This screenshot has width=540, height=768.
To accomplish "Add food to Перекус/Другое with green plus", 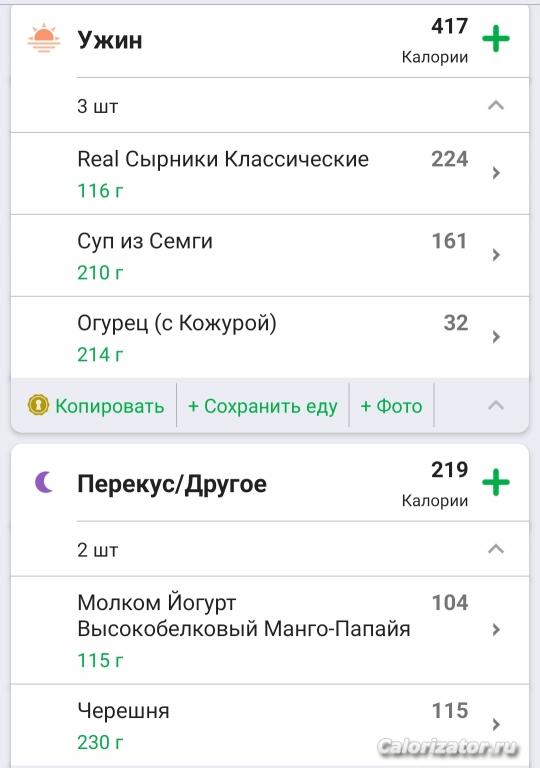I will [x=496, y=482].
